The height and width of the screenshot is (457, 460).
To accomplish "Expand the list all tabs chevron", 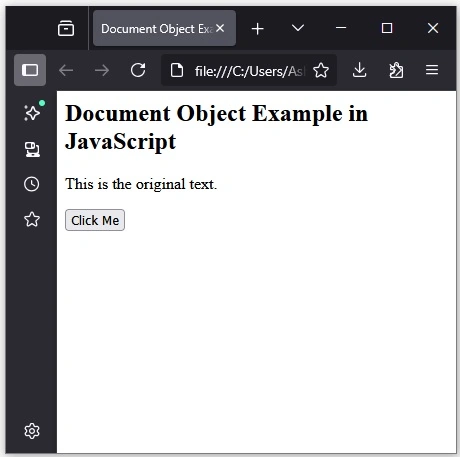I will click(x=298, y=28).
